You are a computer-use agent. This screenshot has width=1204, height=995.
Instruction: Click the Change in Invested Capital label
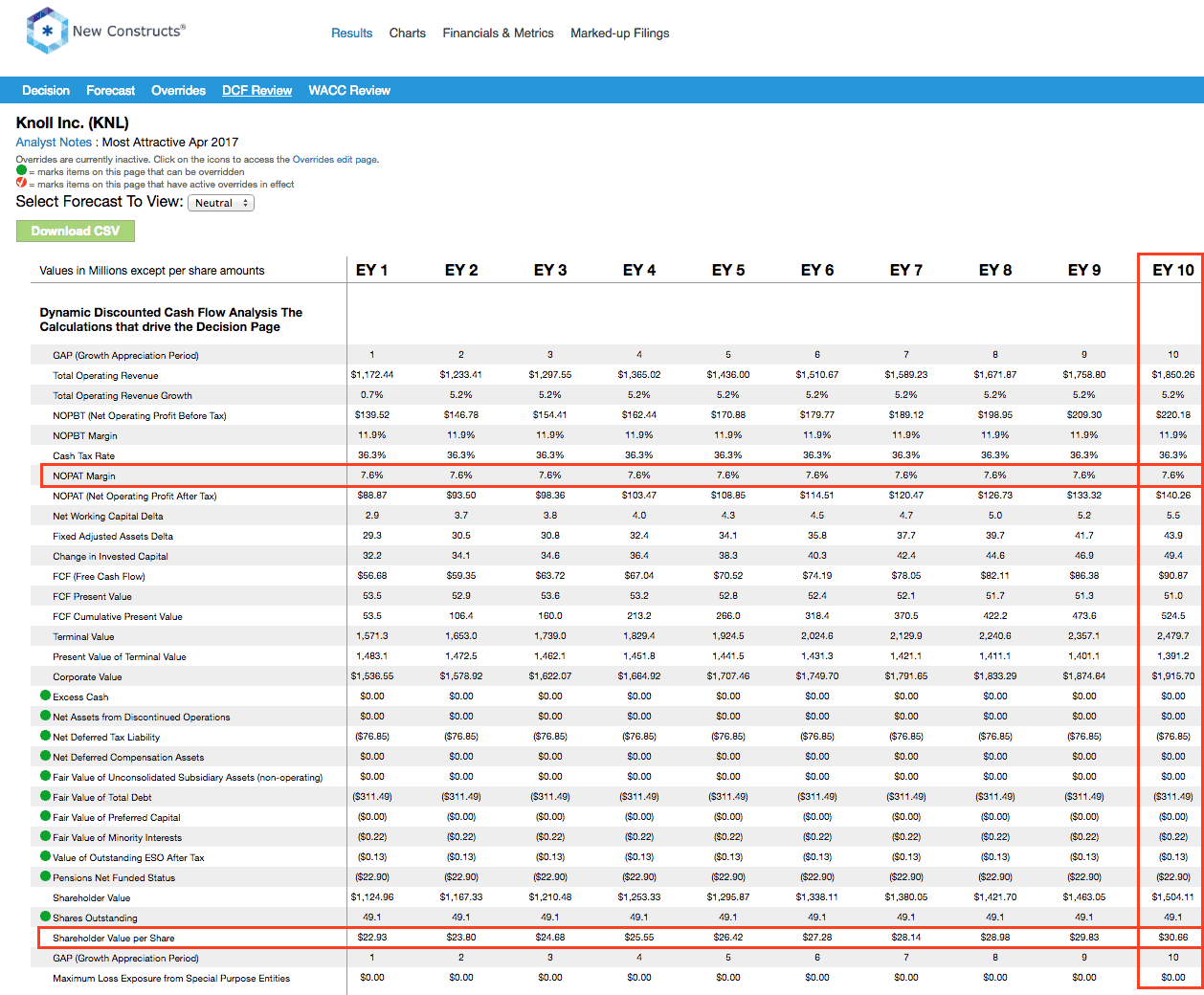110,556
